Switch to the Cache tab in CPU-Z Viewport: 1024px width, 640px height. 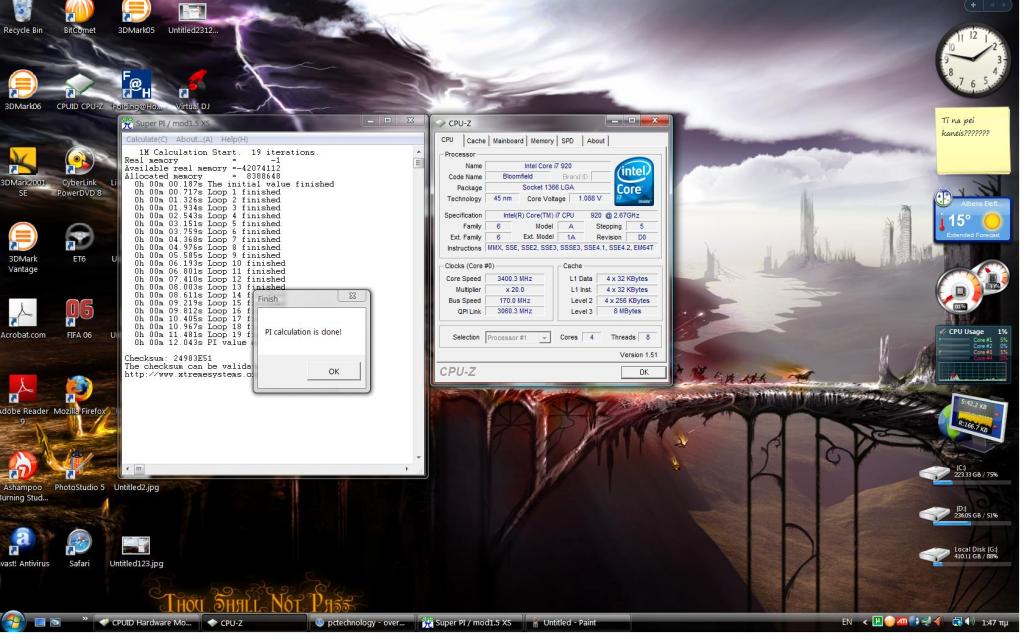(476, 140)
